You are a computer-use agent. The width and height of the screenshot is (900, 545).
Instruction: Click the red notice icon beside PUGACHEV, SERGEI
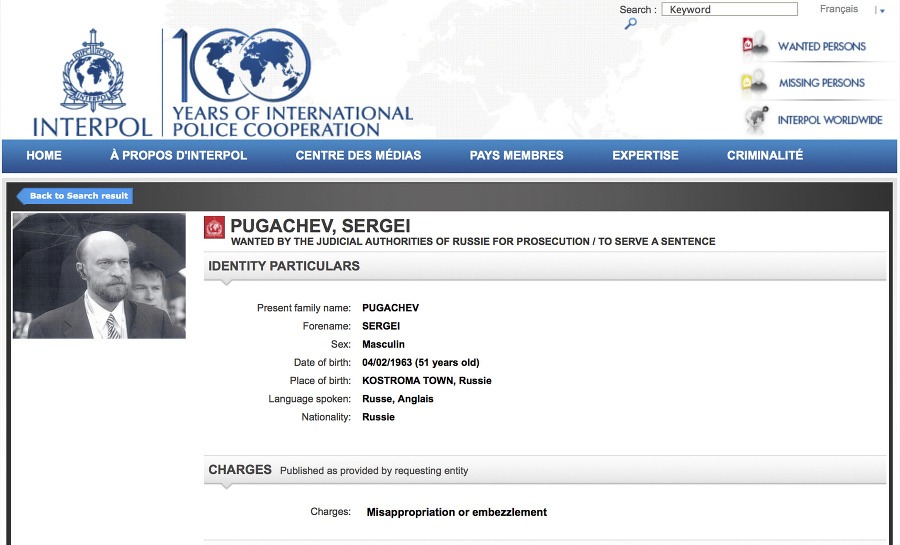[215, 228]
